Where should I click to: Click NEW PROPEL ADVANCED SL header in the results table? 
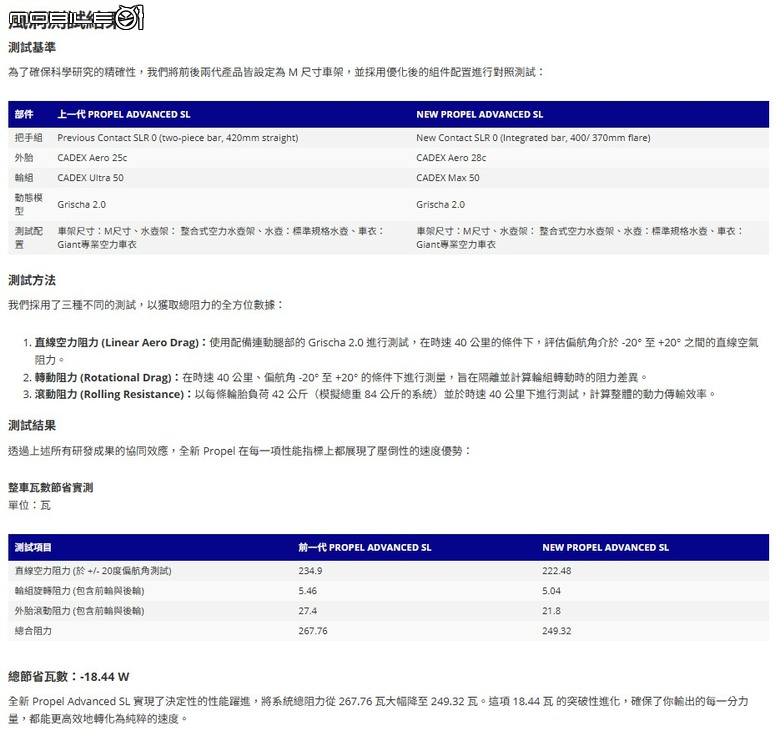point(605,547)
